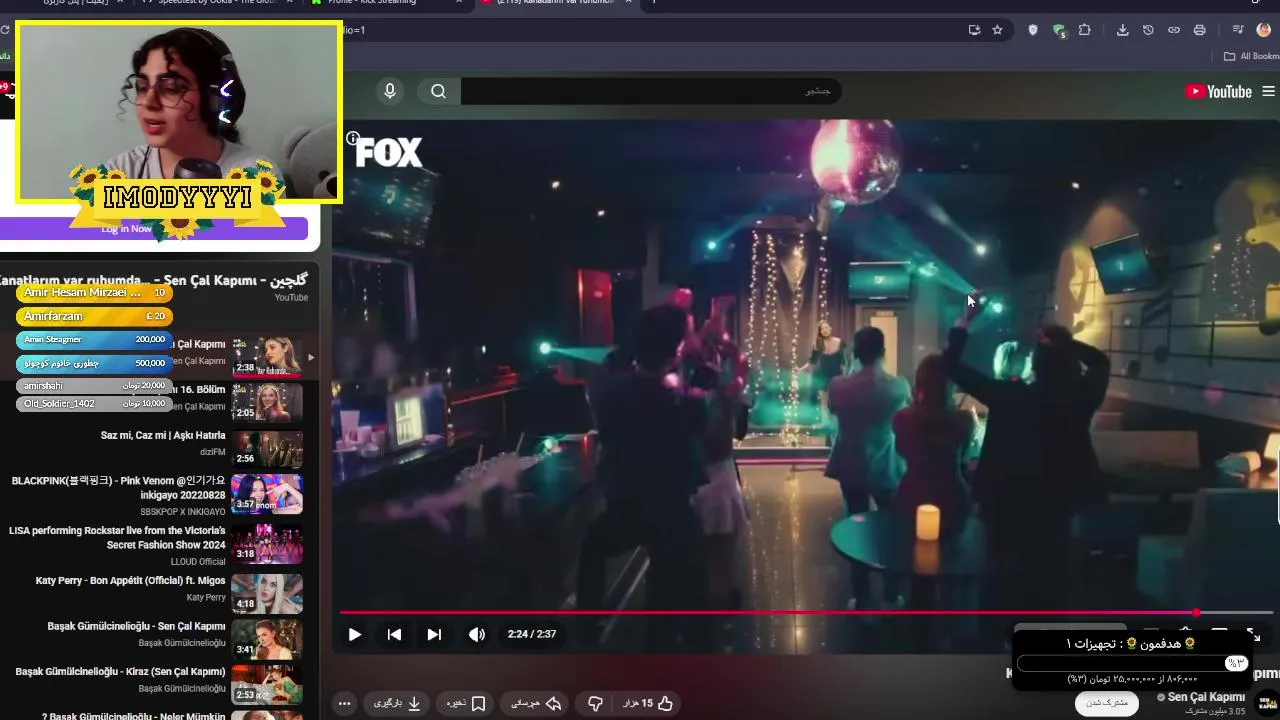Click the Log in Now purple button
The width and height of the screenshot is (1280, 720).
pyautogui.click(x=154, y=229)
